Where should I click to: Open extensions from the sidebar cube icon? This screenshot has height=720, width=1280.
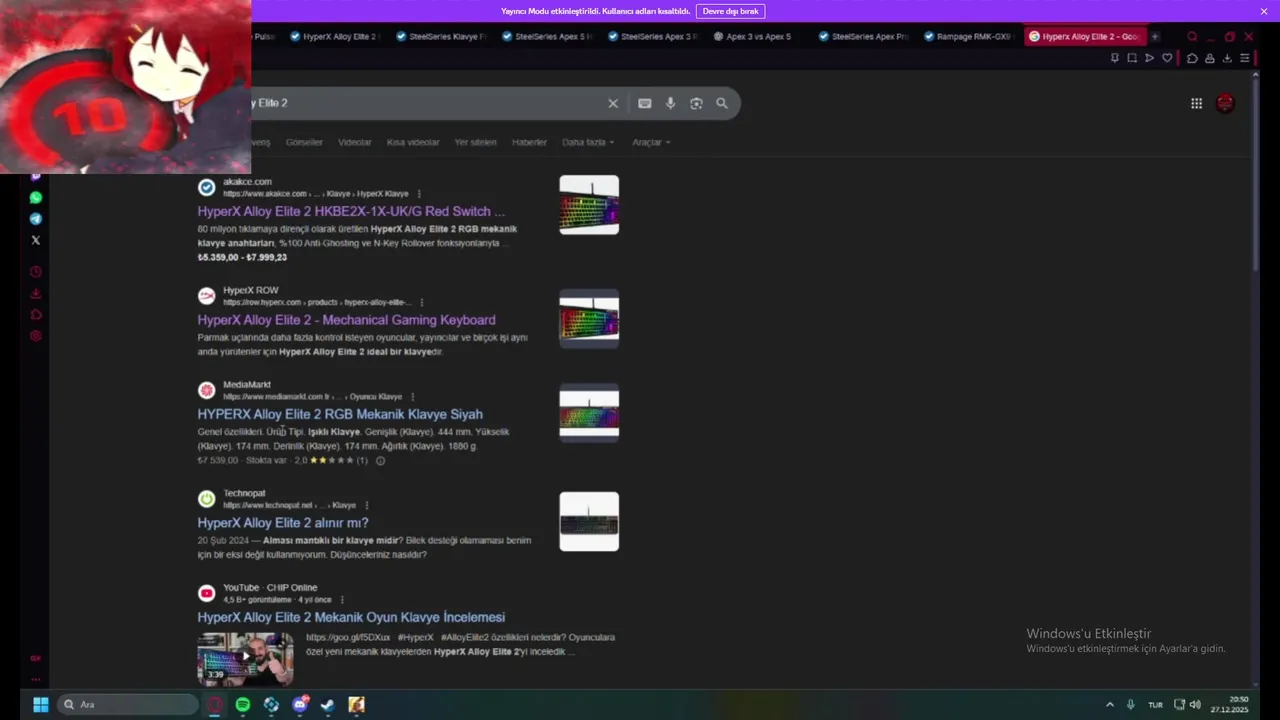click(x=36, y=314)
